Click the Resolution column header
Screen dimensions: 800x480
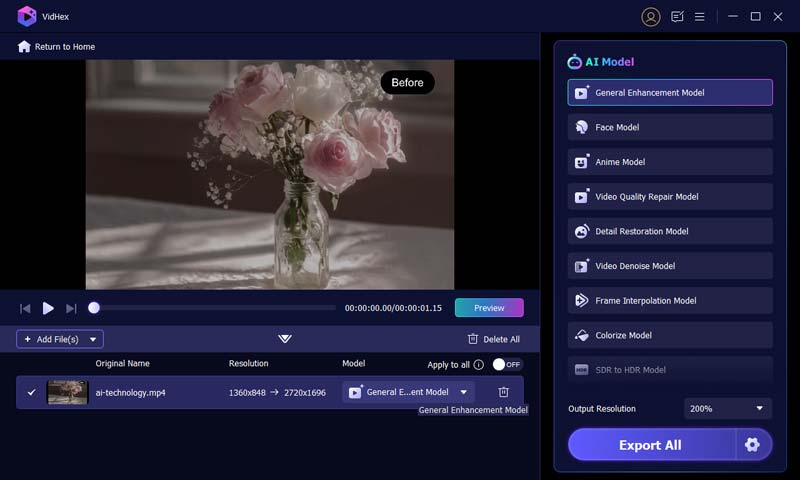pos(248,363)
